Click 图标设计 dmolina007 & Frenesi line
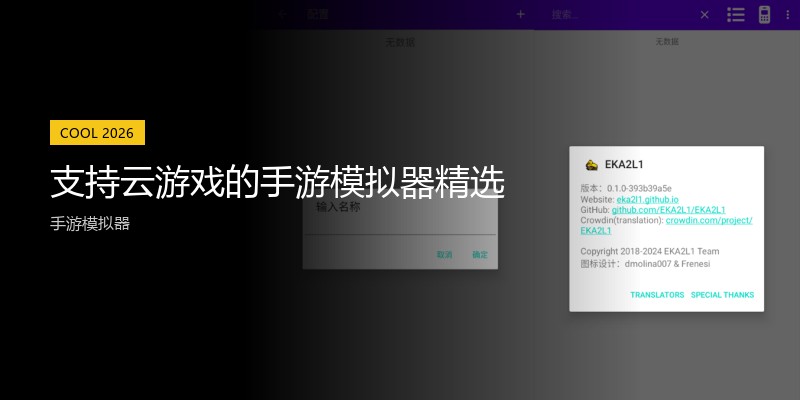 coord(645,264)
